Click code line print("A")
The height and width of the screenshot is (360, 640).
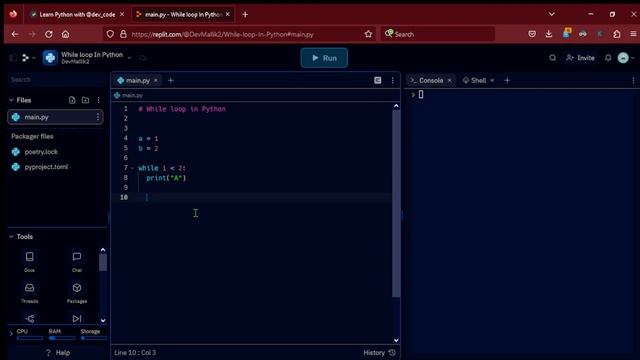click(166, 178)
